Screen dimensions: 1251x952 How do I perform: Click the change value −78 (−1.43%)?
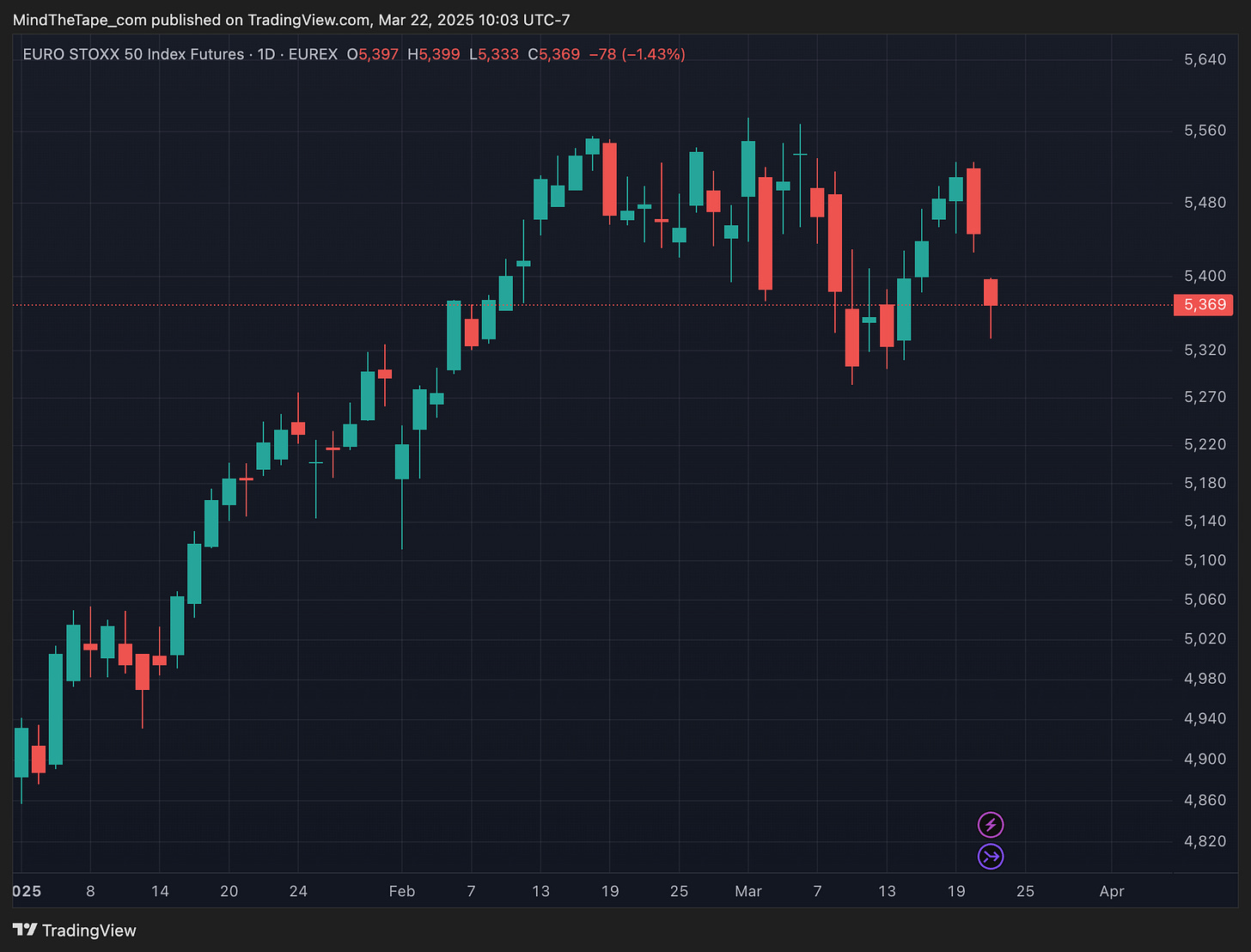click(x=637, y=54)
